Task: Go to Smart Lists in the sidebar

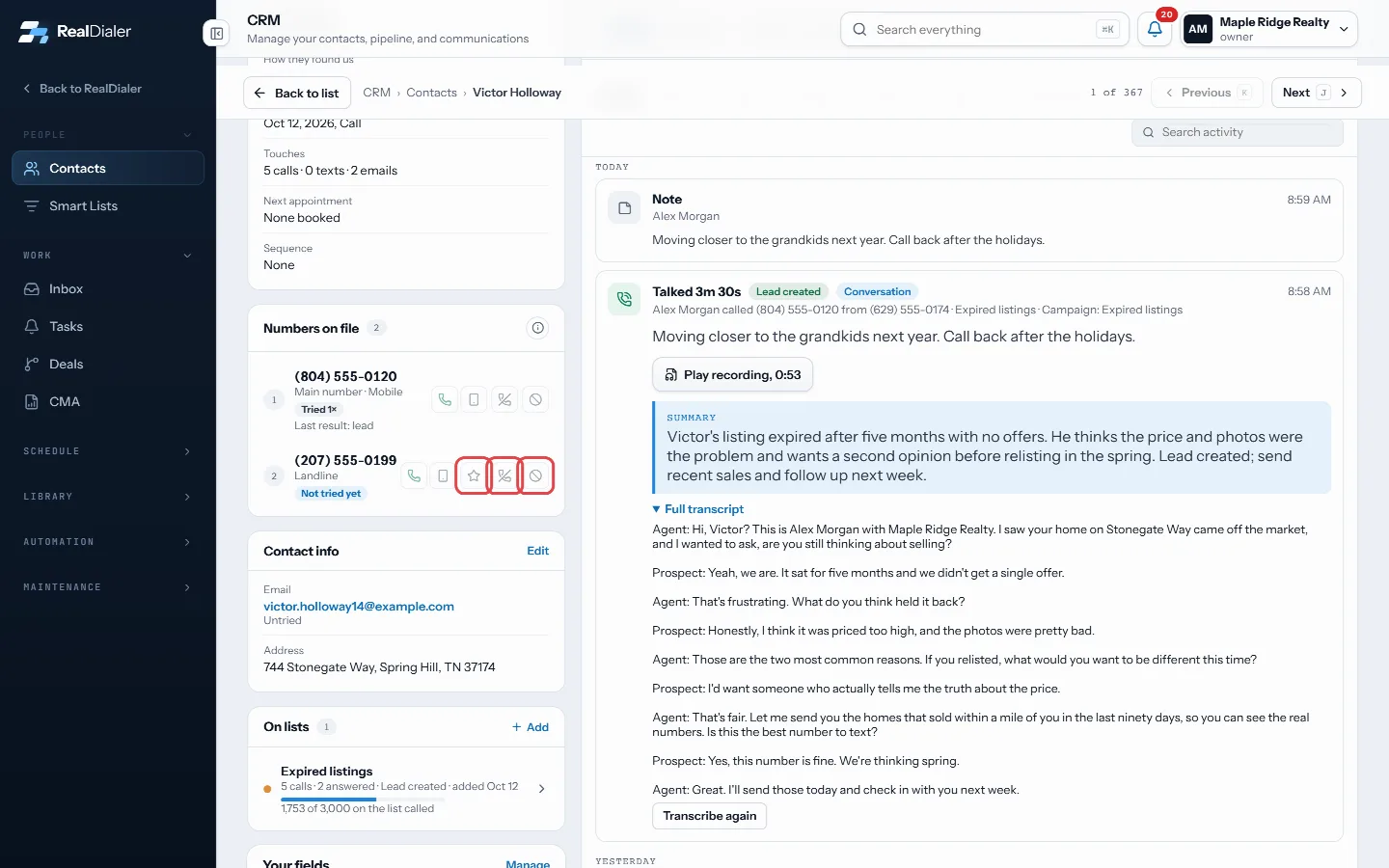Action: coord(108,206)
